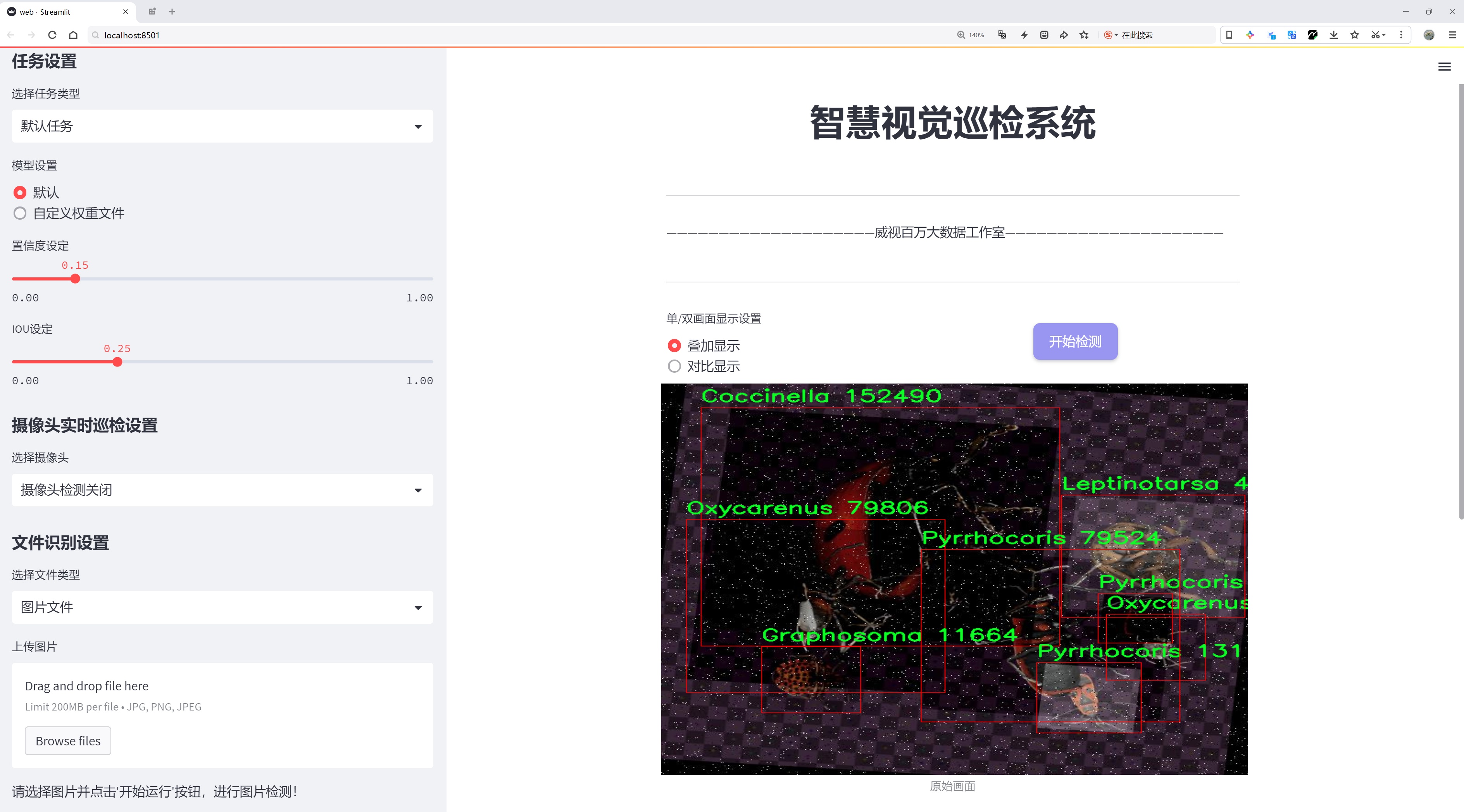Open the Streamlit app hamburger menu

1444,66
